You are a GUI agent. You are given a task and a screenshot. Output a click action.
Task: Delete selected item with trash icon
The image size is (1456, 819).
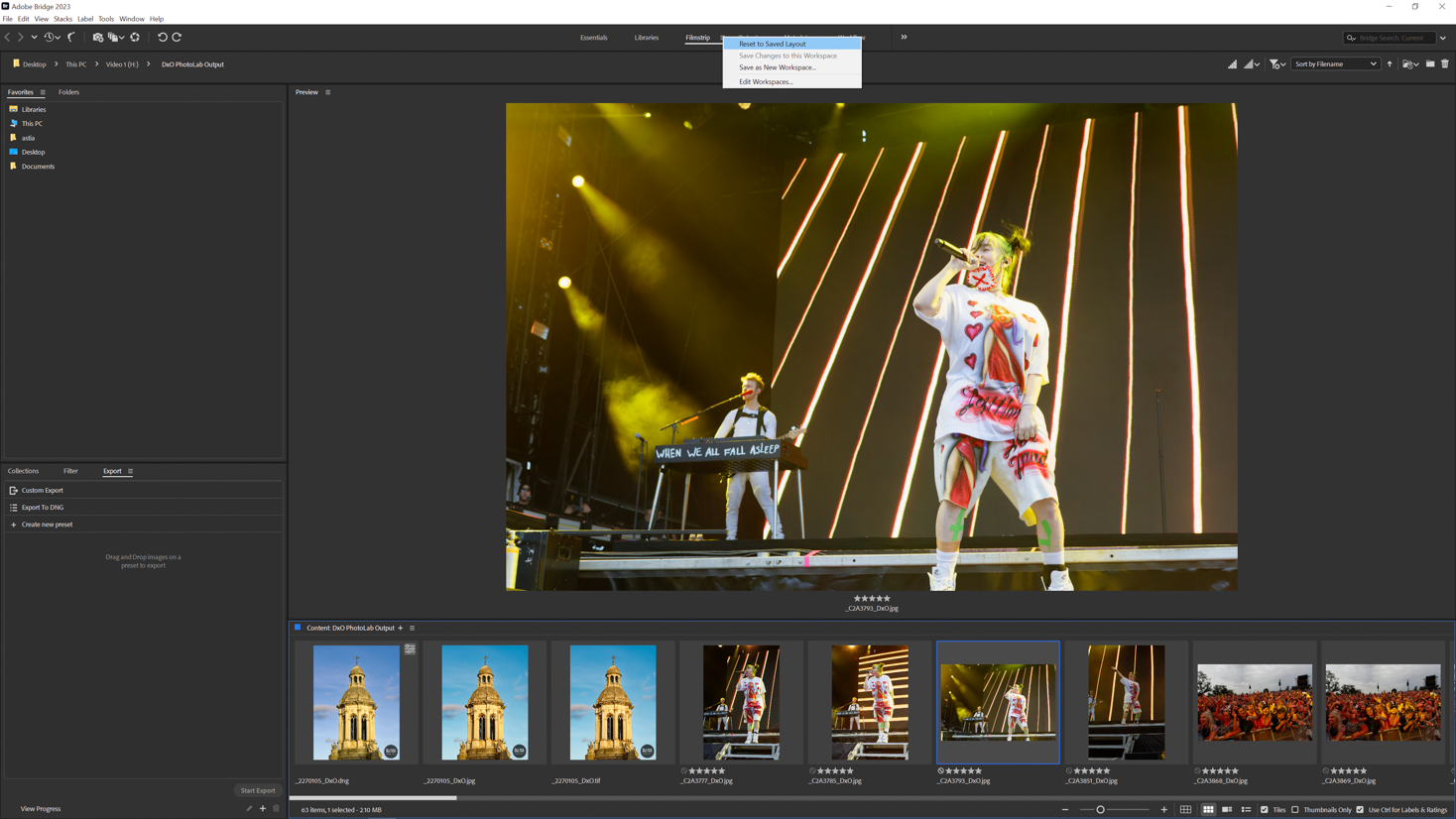pyautogui.click(x=1445, y=64)
